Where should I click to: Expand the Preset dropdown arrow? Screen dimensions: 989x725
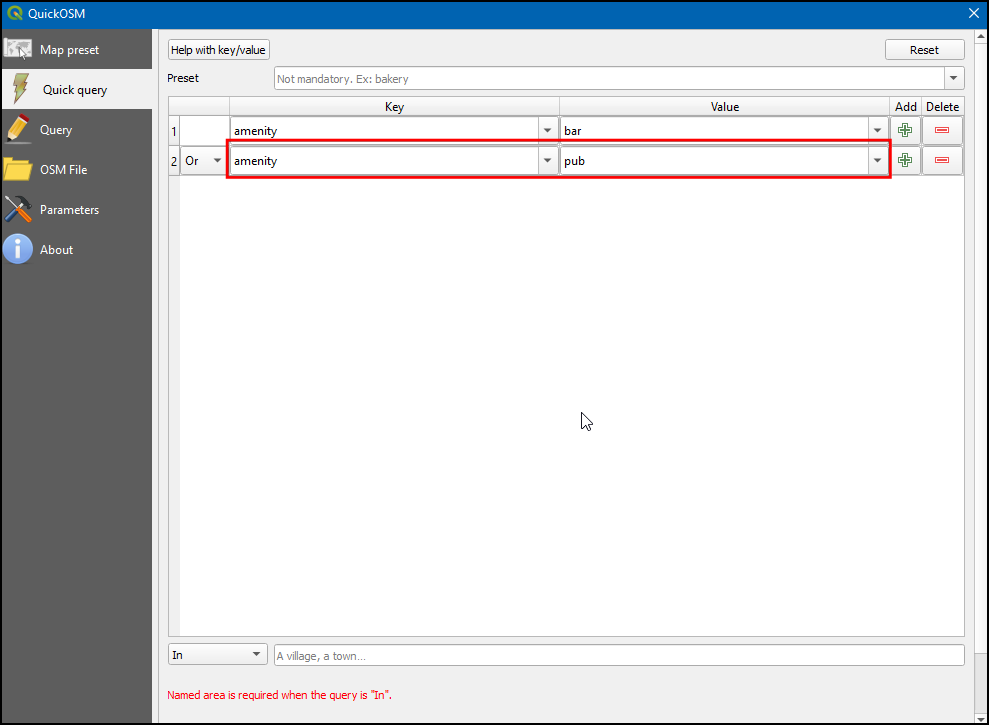pos(954,78)
